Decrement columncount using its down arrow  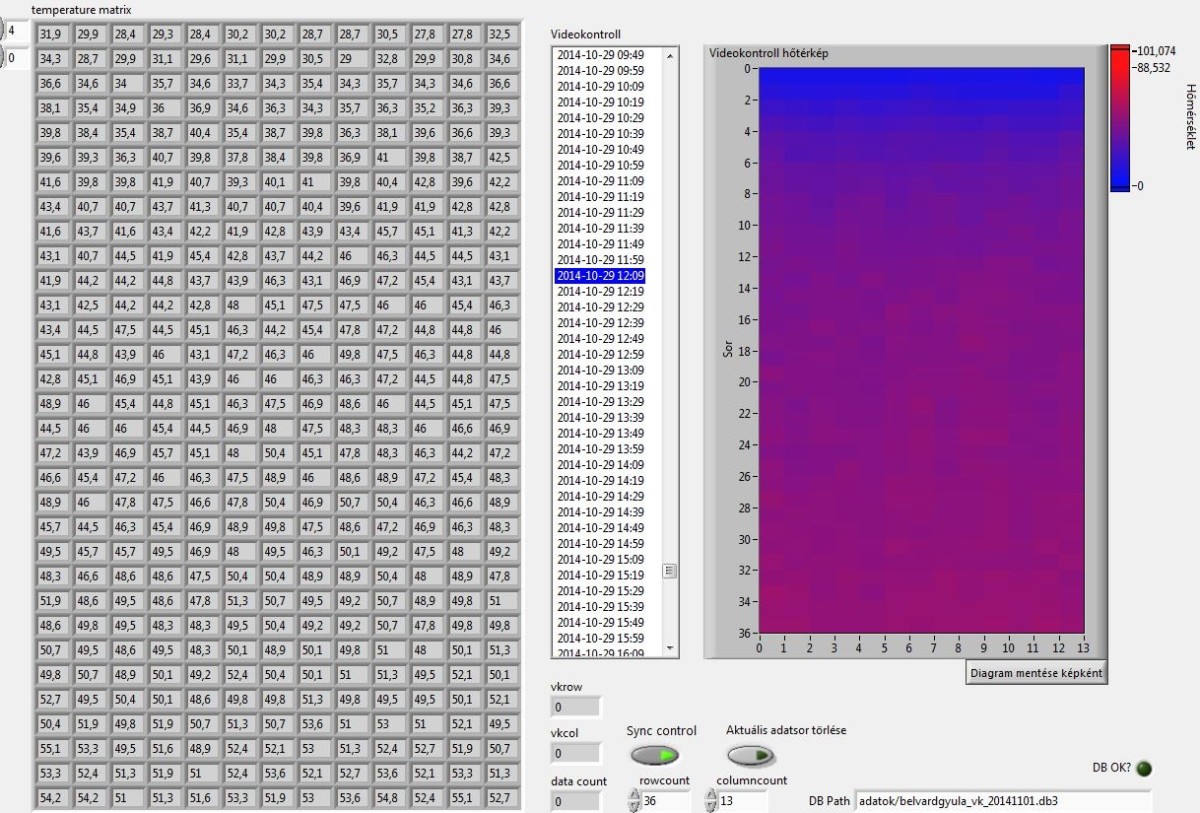click(711, 806)
